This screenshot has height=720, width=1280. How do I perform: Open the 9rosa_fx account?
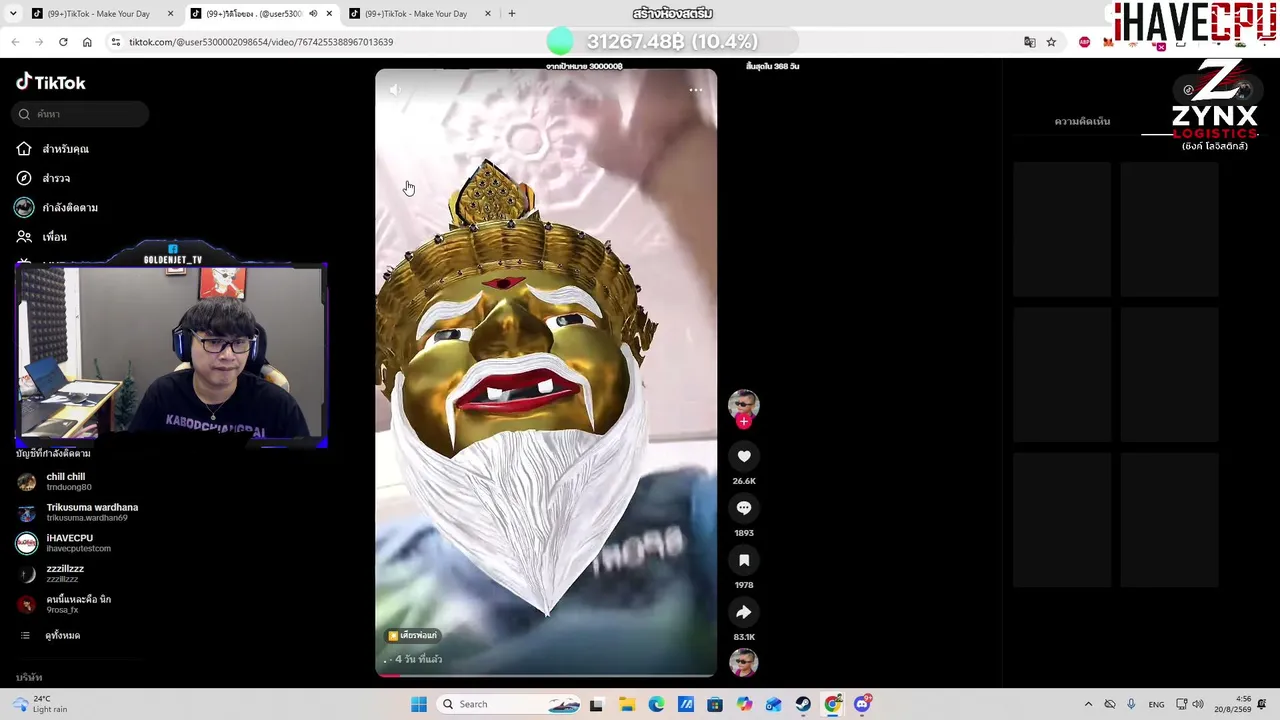tap(64, 605)
